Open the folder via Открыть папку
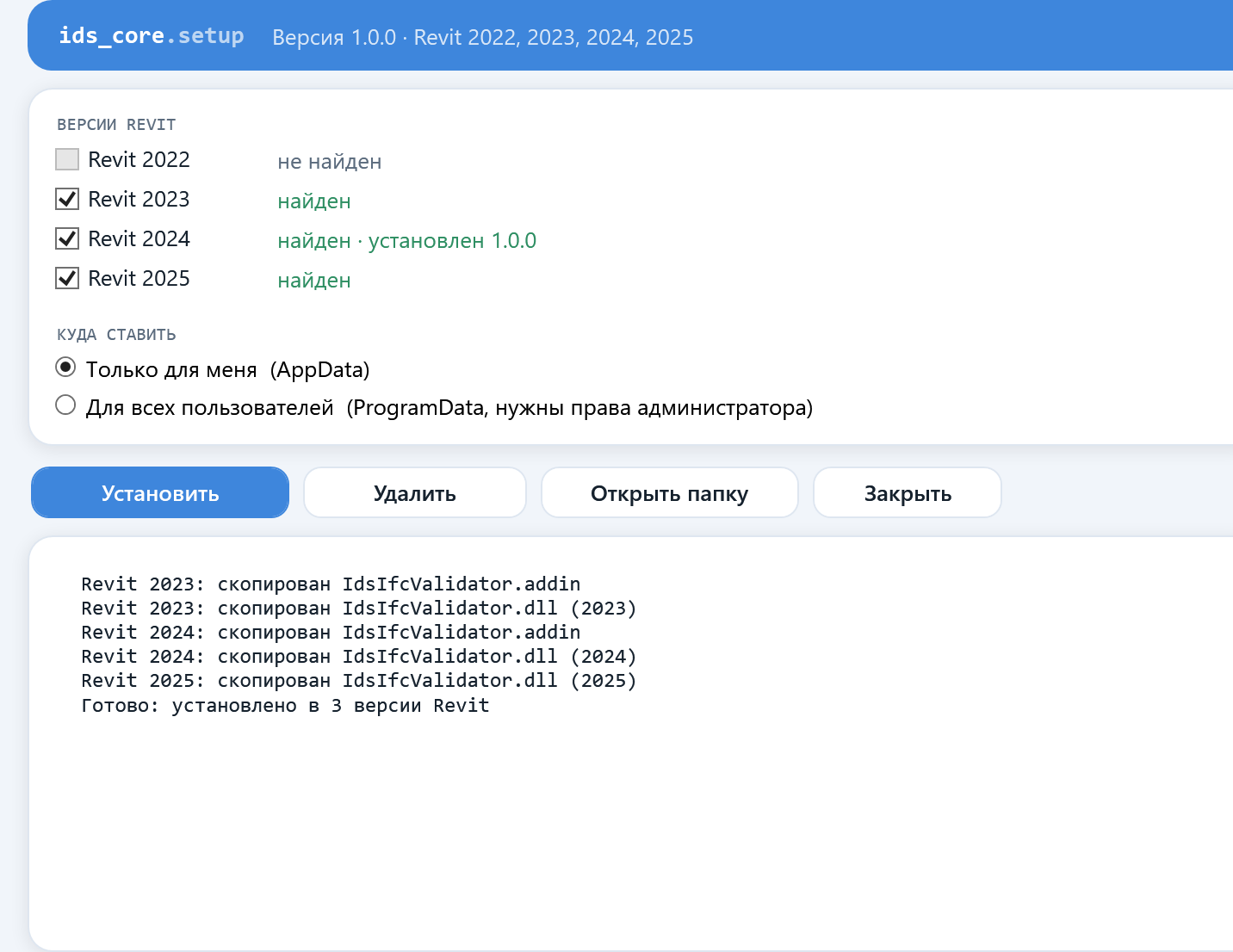Screen dimensions: 1233x952 coord(670,492)
